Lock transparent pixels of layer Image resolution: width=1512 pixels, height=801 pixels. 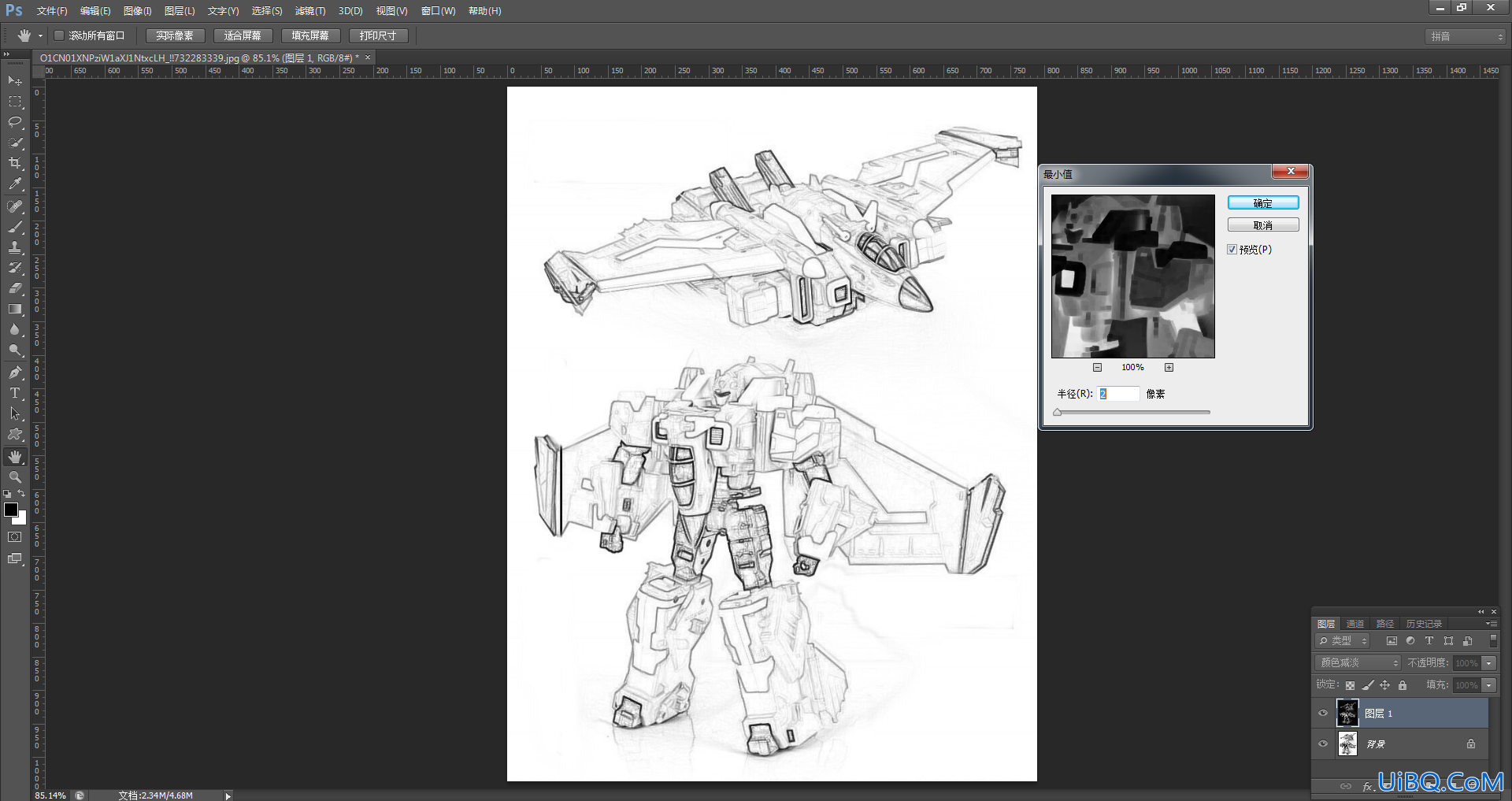[x=1351, y=685]
